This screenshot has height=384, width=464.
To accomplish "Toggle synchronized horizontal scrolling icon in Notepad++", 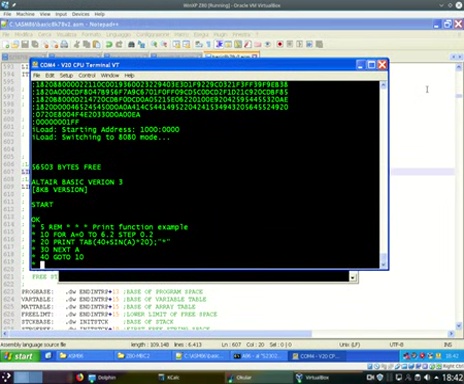I will point(186,44).
